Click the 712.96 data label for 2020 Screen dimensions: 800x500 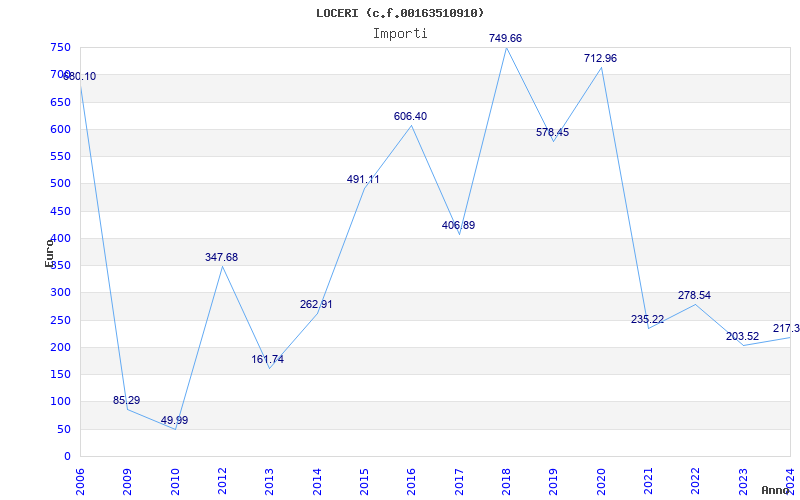pos(601,58)
